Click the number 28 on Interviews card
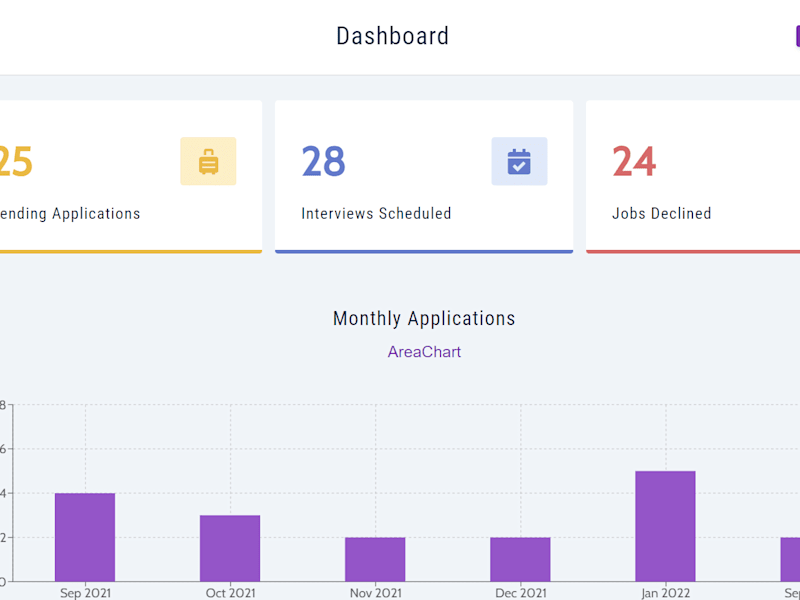Screen dimensions: 800x600 [x=323, y=161]
